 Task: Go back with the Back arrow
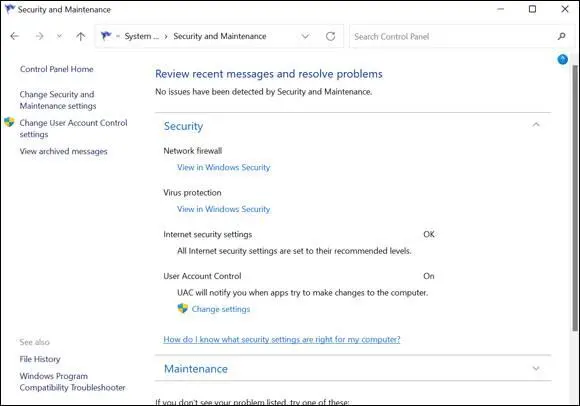[x=14, y=36]
